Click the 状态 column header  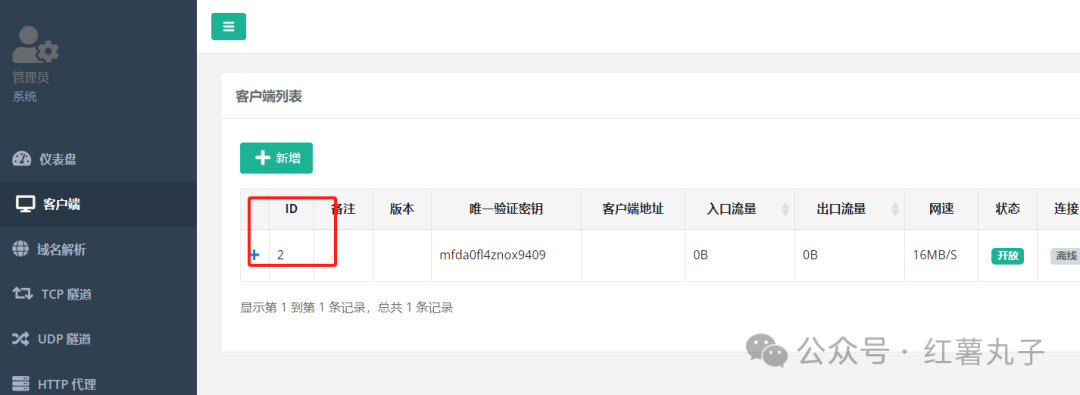1008,209
